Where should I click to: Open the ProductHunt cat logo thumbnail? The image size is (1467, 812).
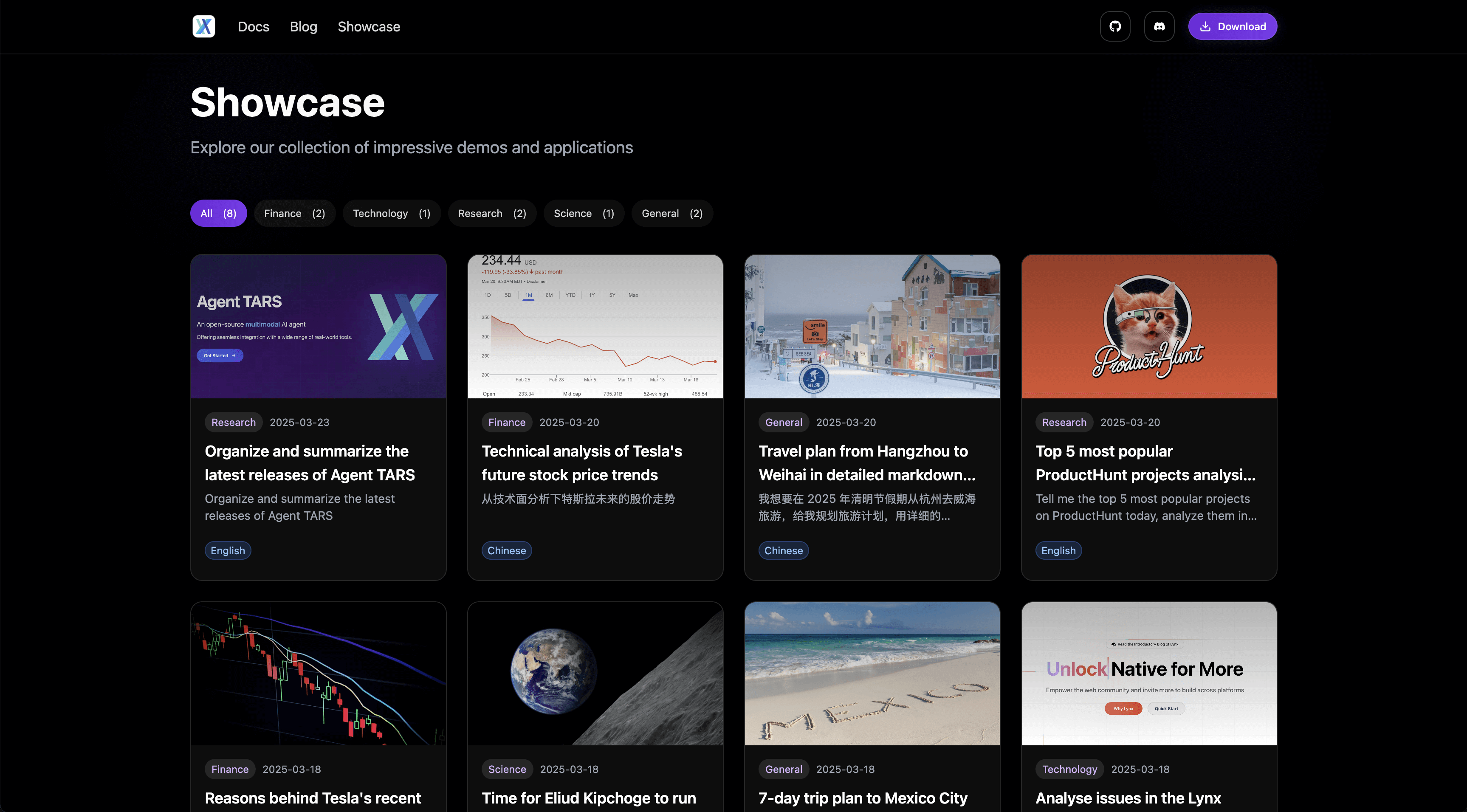[x=1148, y=326]
